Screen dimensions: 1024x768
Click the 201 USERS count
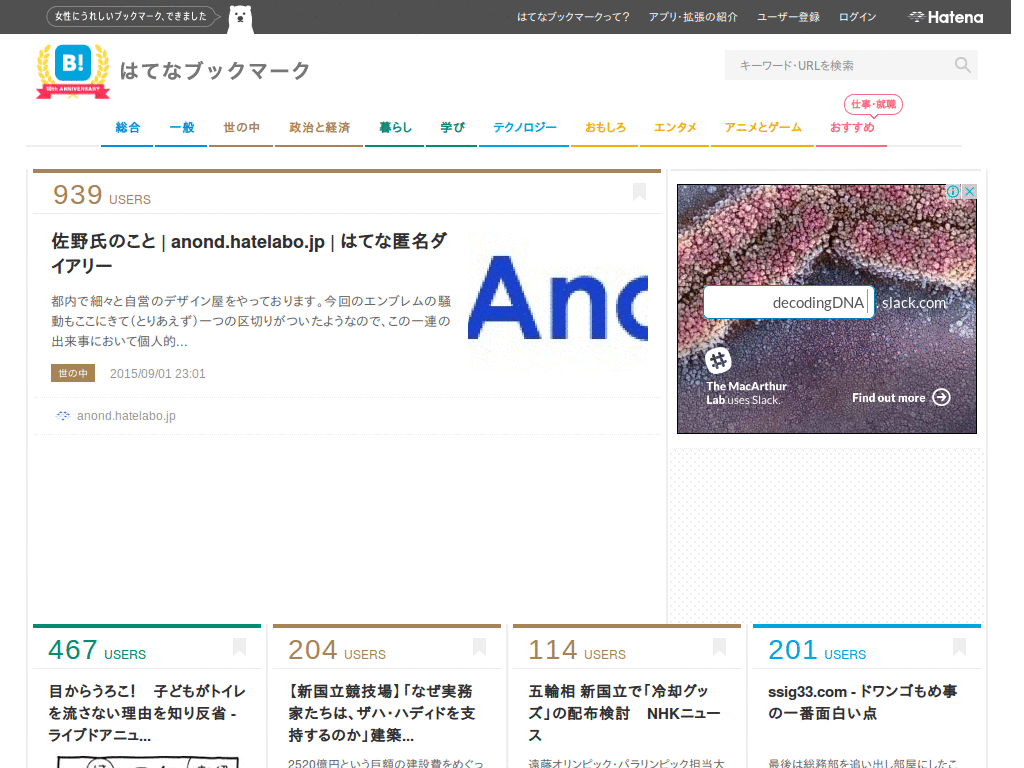(x=817, y=650)
